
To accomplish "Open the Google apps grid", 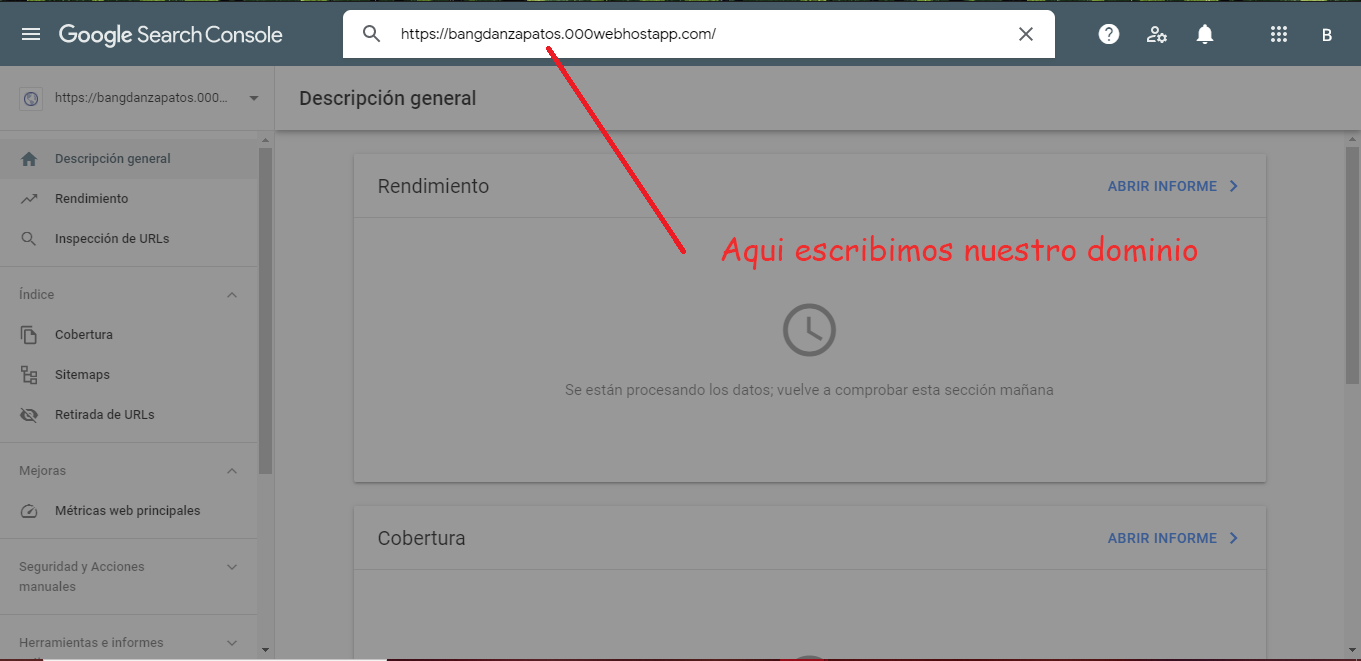I will coord(1278,35).
